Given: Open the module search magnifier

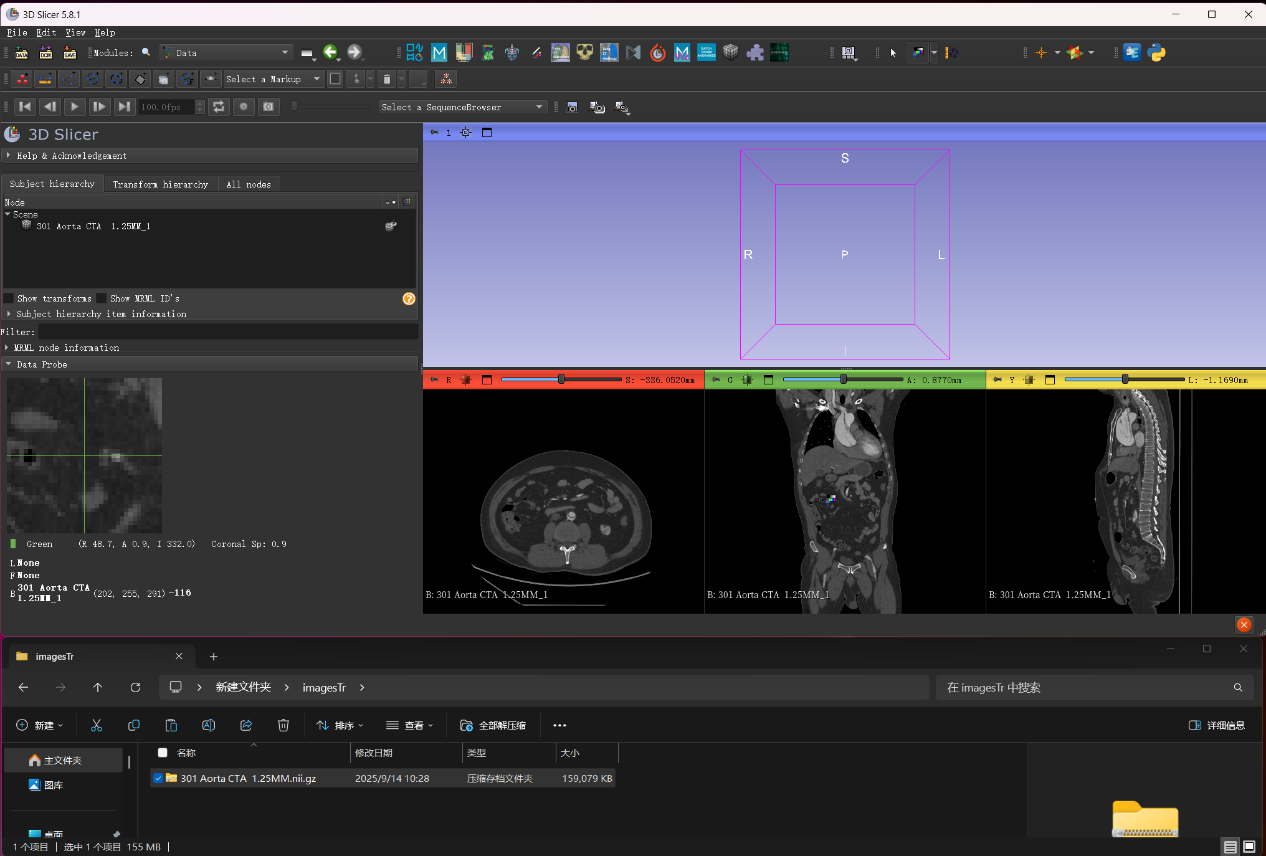Looking at the screenshot, I should (x=146, y=52).
